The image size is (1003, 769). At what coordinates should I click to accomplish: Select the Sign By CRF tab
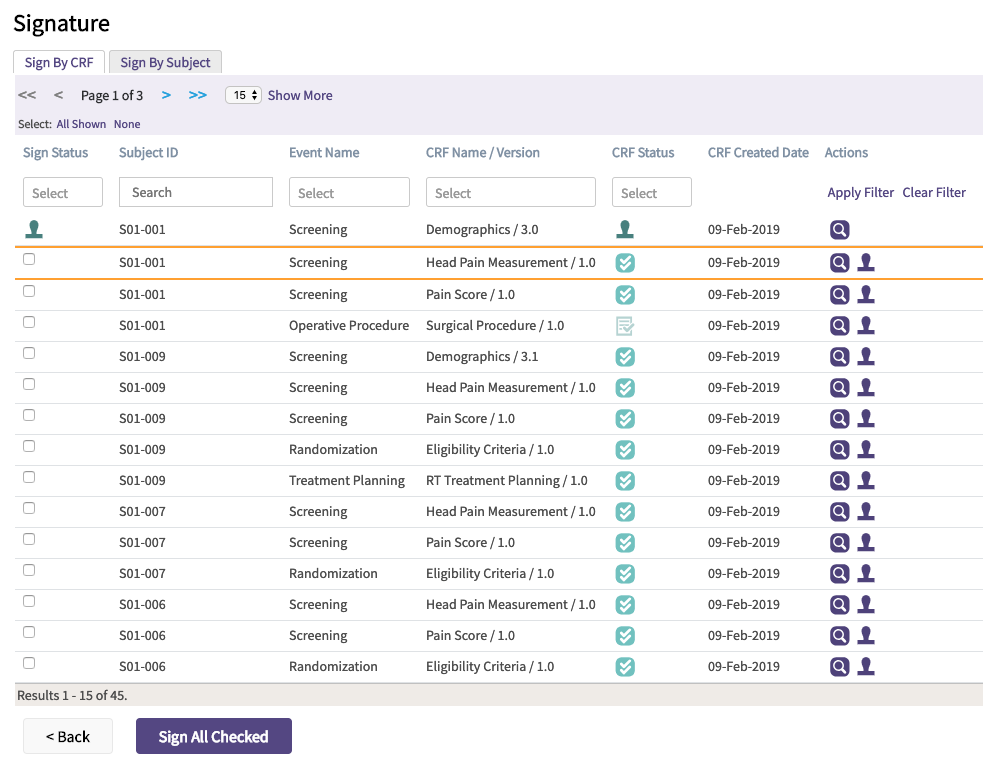pos(59,62)
